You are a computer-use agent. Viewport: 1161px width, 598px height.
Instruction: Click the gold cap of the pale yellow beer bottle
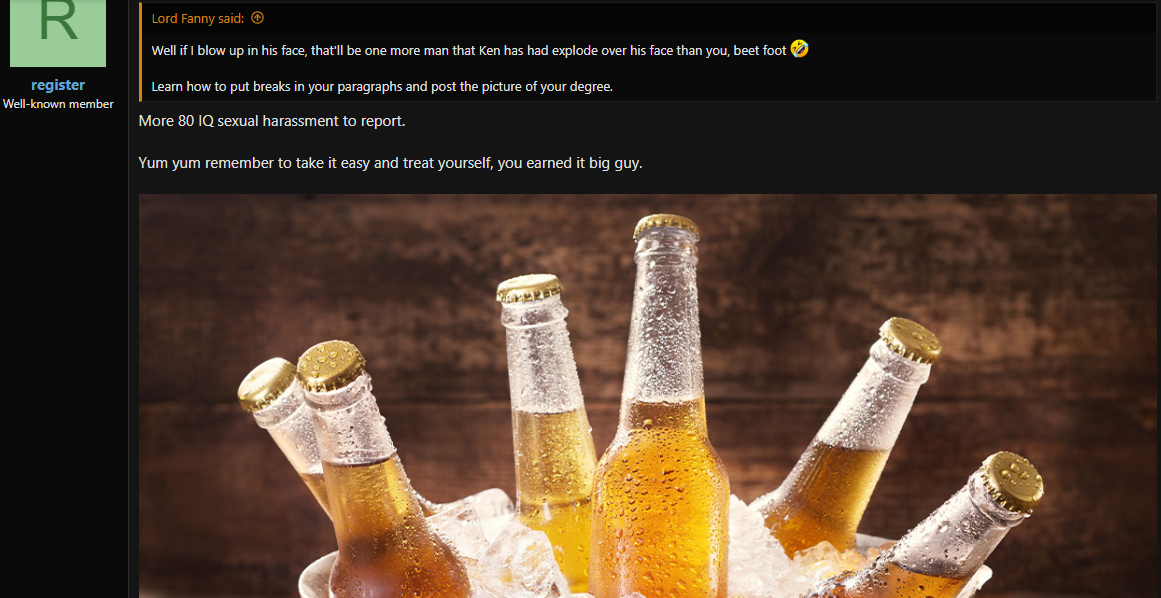point(529,288)
